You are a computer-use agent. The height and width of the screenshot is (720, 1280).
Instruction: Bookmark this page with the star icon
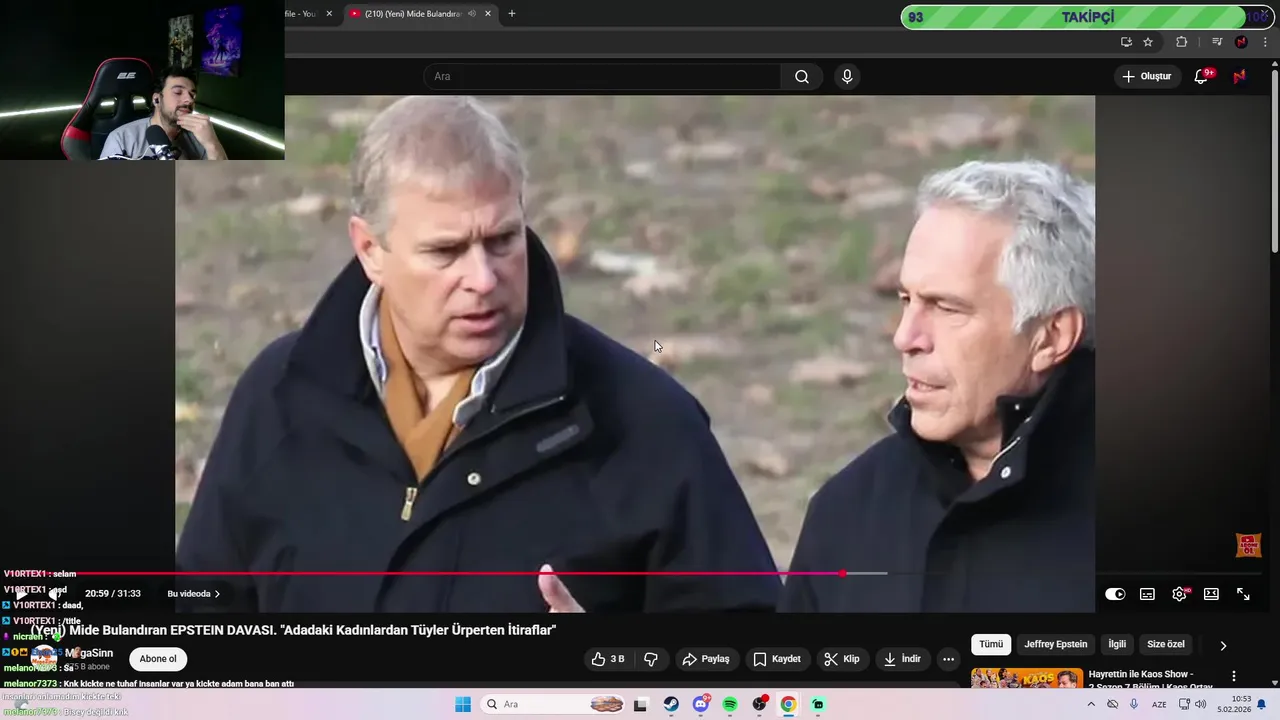[x=1148, y=42]
